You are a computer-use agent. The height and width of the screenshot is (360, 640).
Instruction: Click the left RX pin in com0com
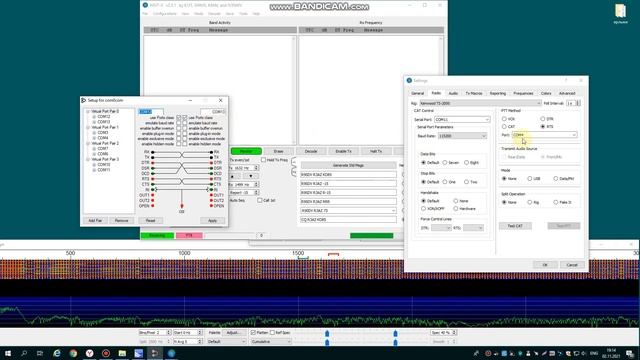coord(153,152)
